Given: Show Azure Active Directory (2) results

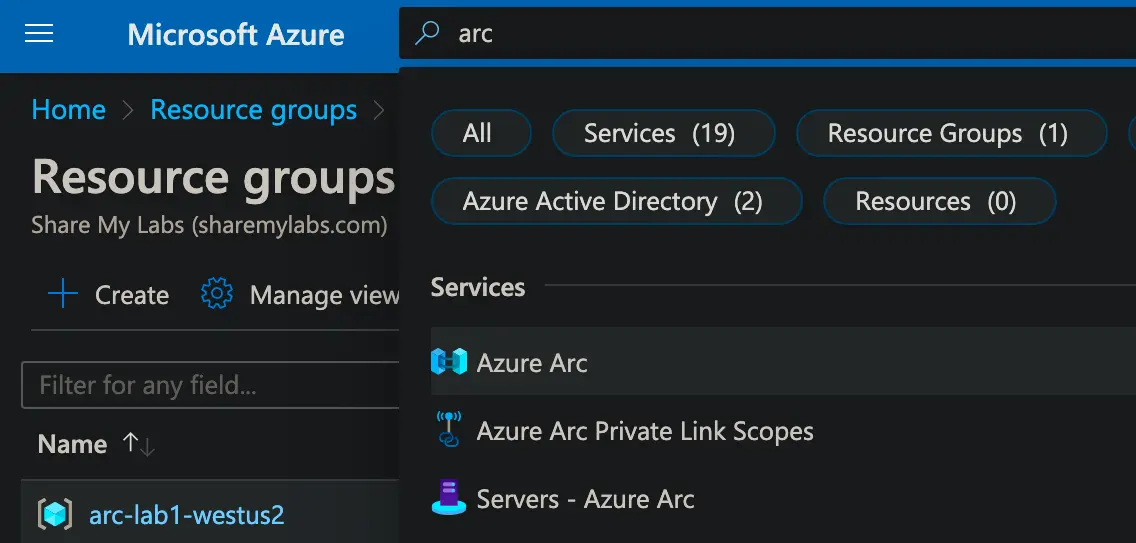Looking at the screenshot, I should tap(614, 201).
